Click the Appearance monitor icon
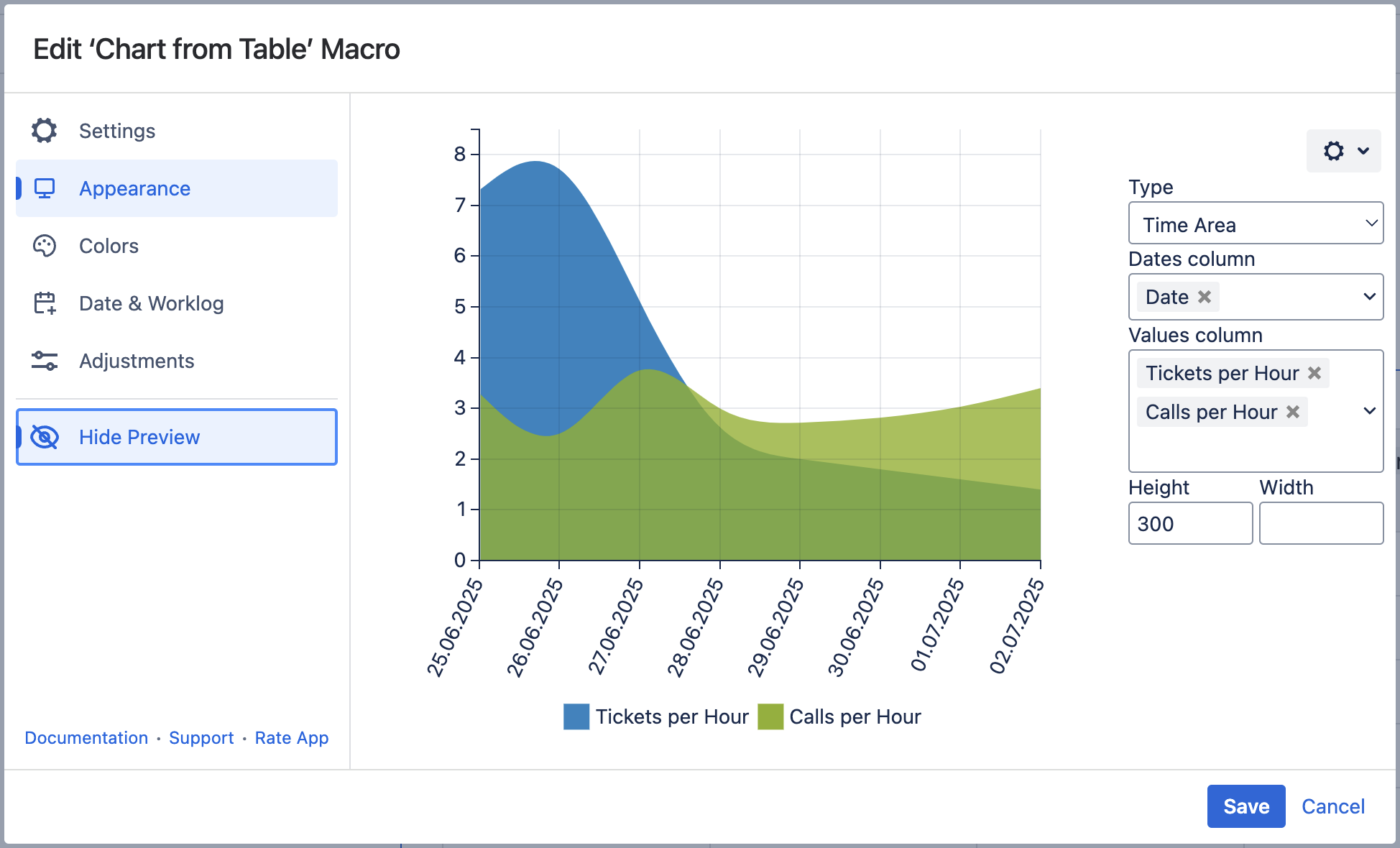The height and width of the screenshot is (848, 1400). click(45, 188)
